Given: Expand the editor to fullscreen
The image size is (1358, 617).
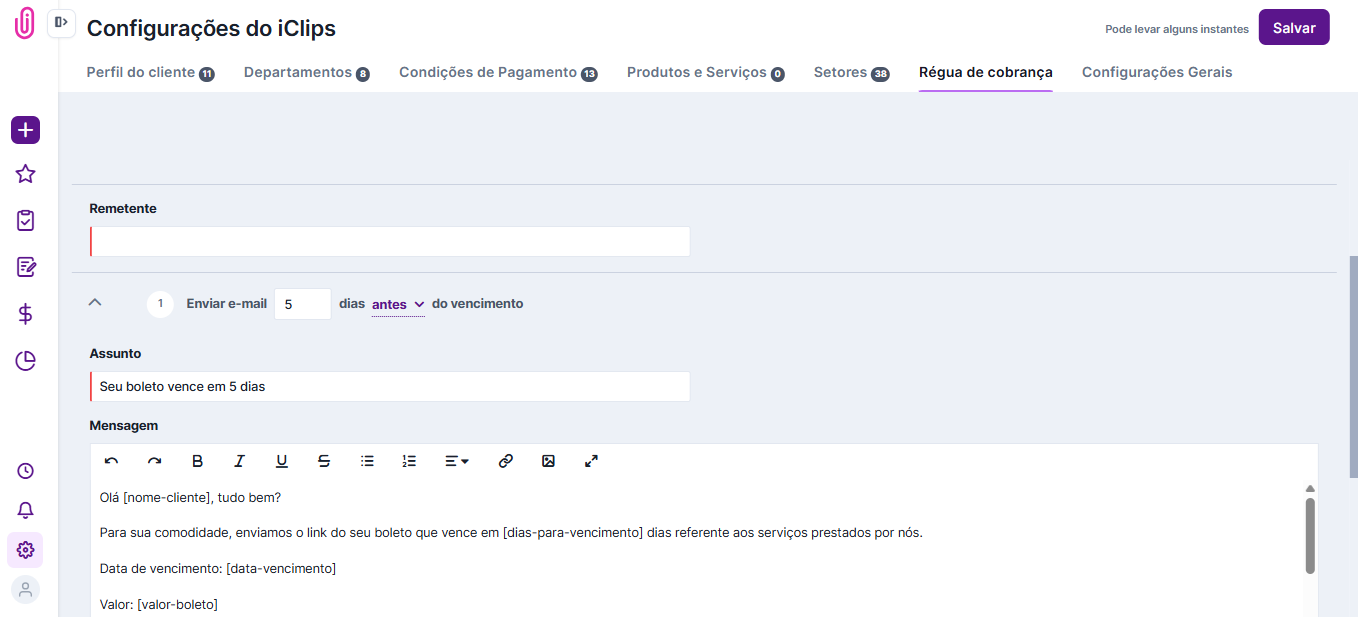Looking at the screenshot, I should coord(591,461).
